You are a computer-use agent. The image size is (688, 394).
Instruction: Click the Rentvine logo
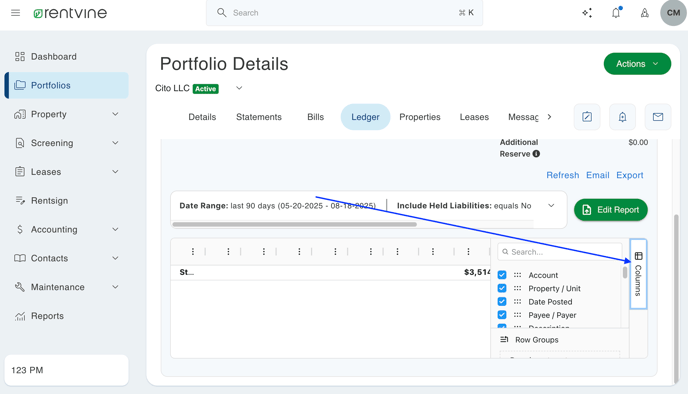click(70, 13)
